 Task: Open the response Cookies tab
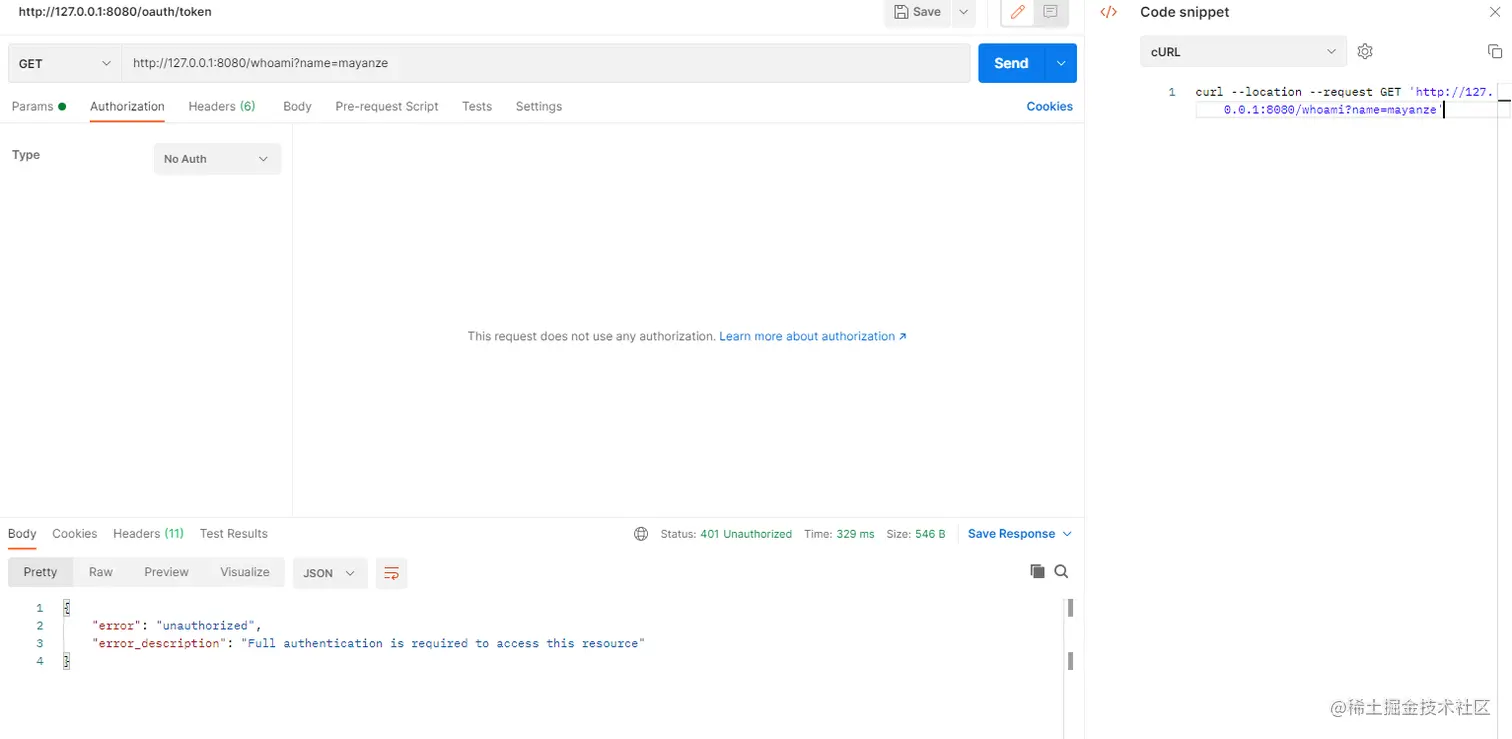click(75, 534)
